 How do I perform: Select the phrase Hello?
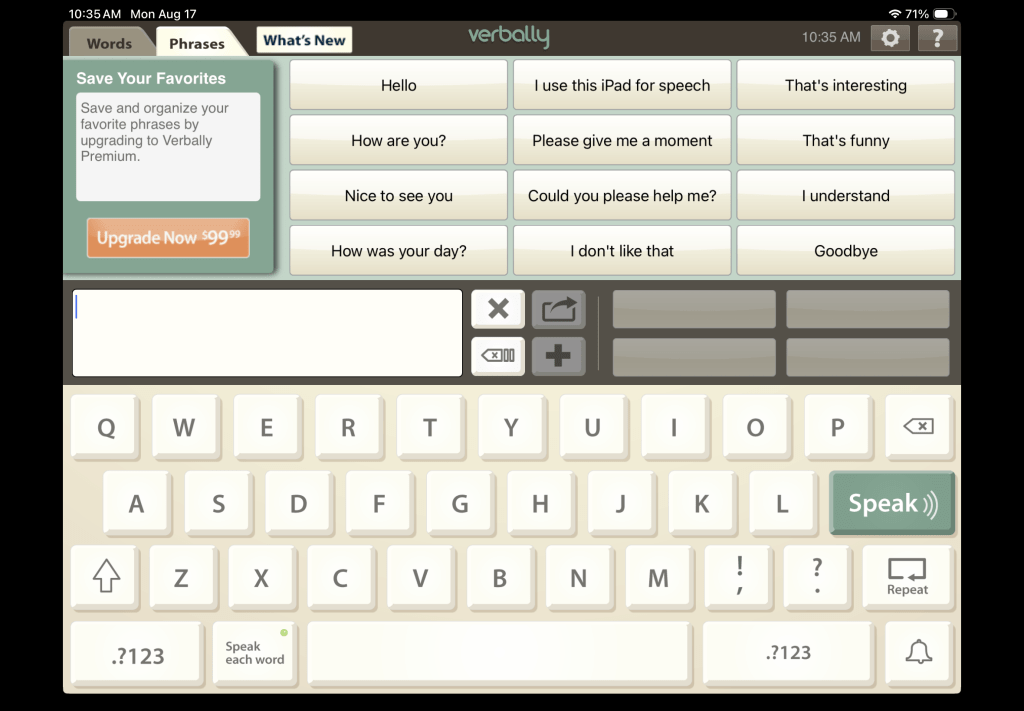click(x=398, y=85)
